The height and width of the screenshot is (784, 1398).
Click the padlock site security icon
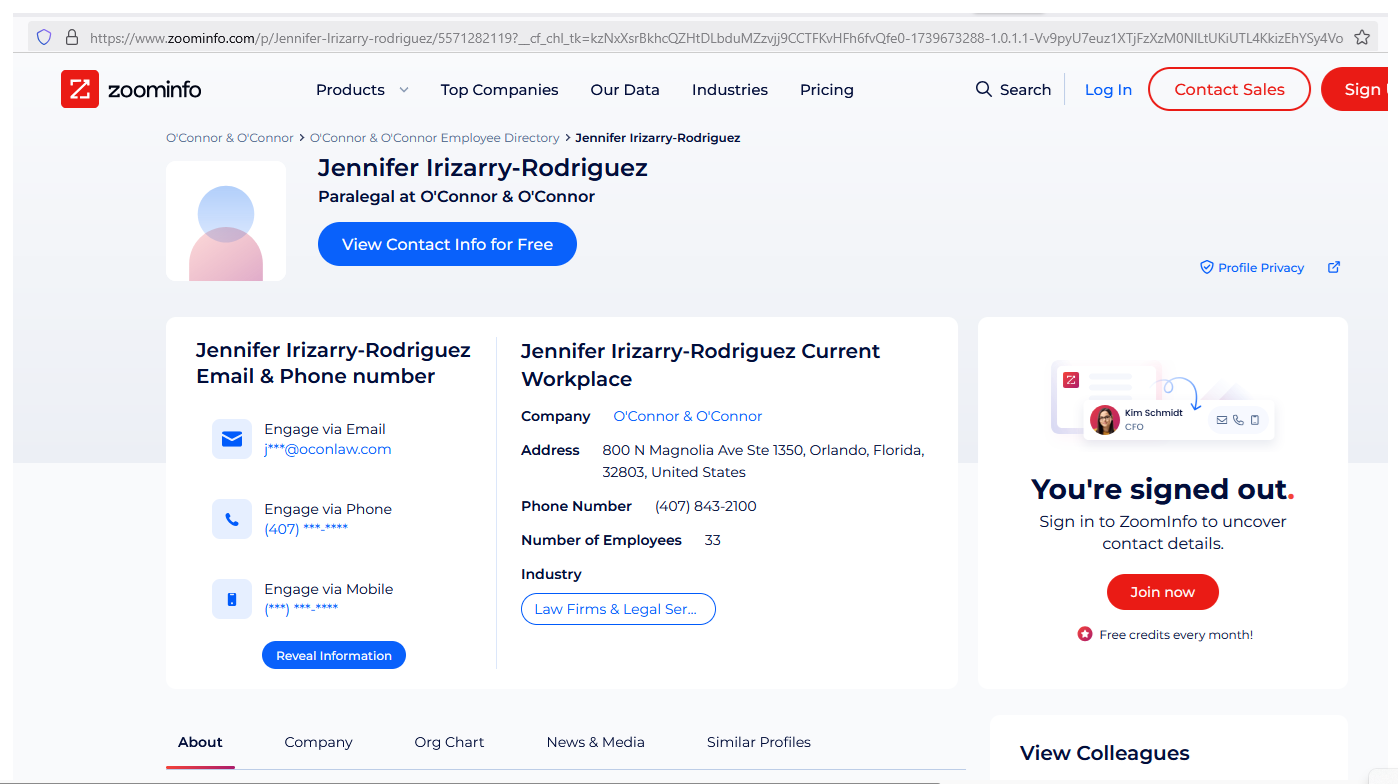pos(71,37)
